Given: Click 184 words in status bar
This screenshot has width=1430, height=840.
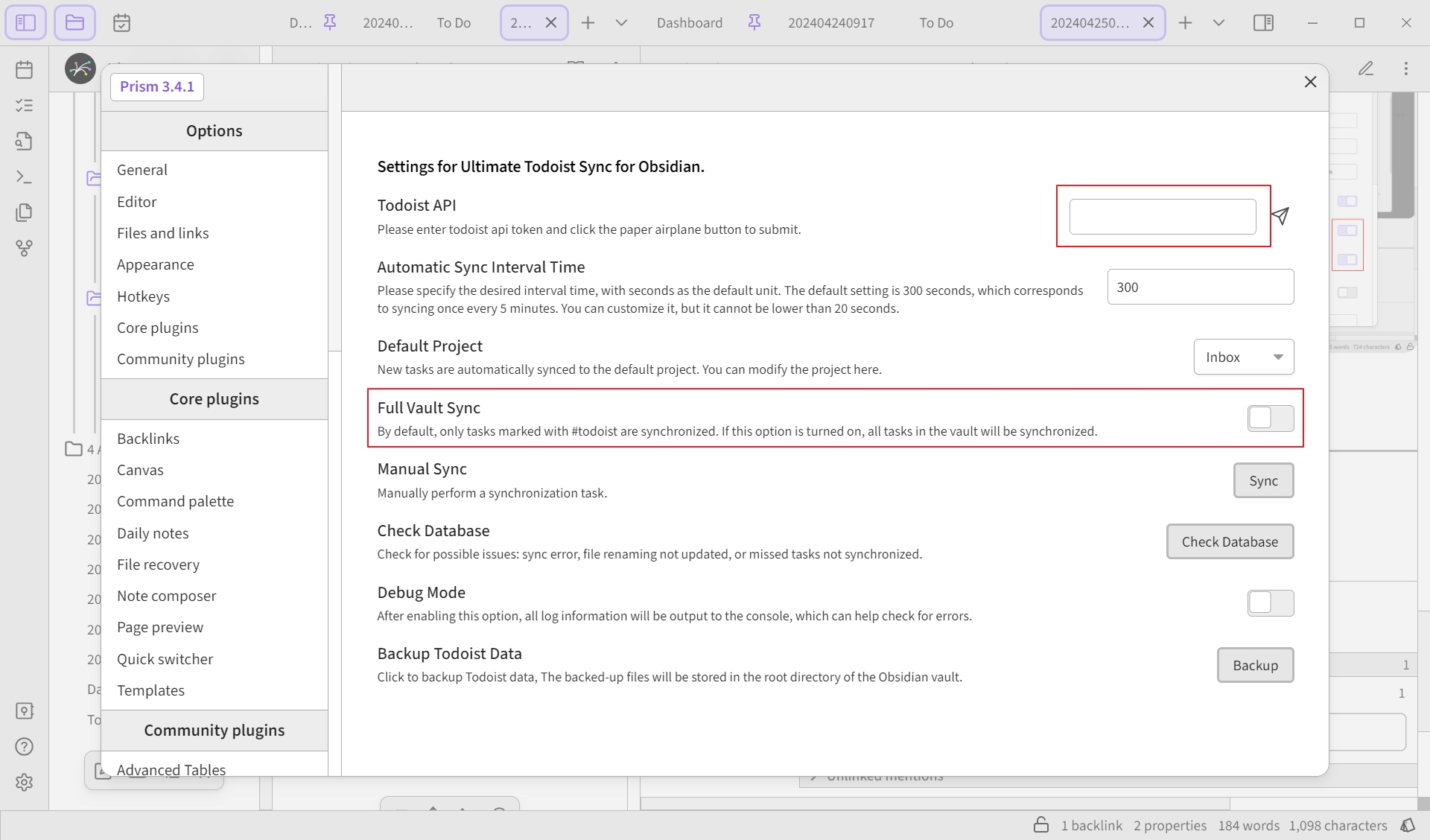Looking at the screenshot, I should tap(1249, 825).
